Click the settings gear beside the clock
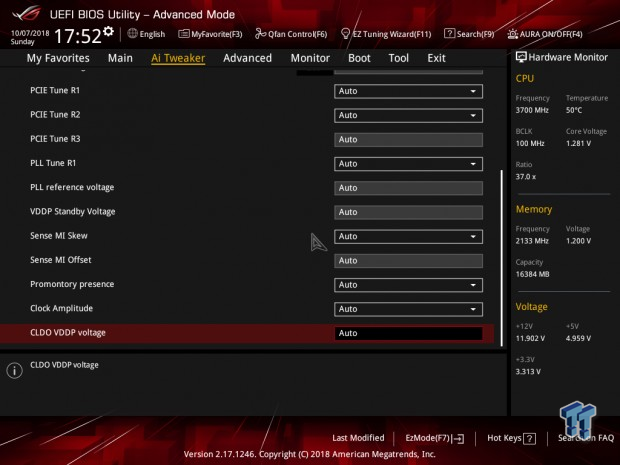 tap(108, 31)
